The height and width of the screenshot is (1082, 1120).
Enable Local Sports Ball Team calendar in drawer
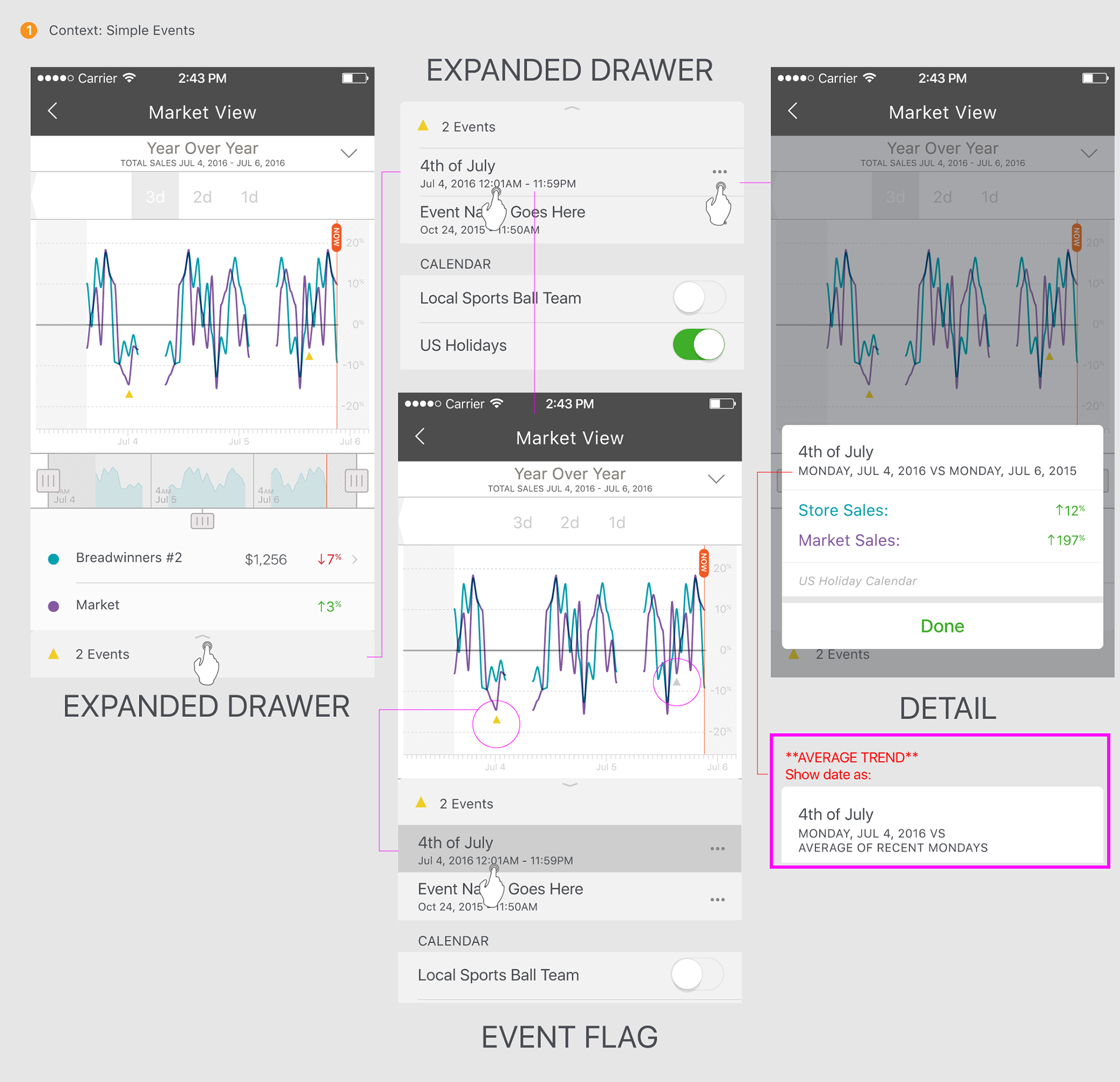(699, 297)
